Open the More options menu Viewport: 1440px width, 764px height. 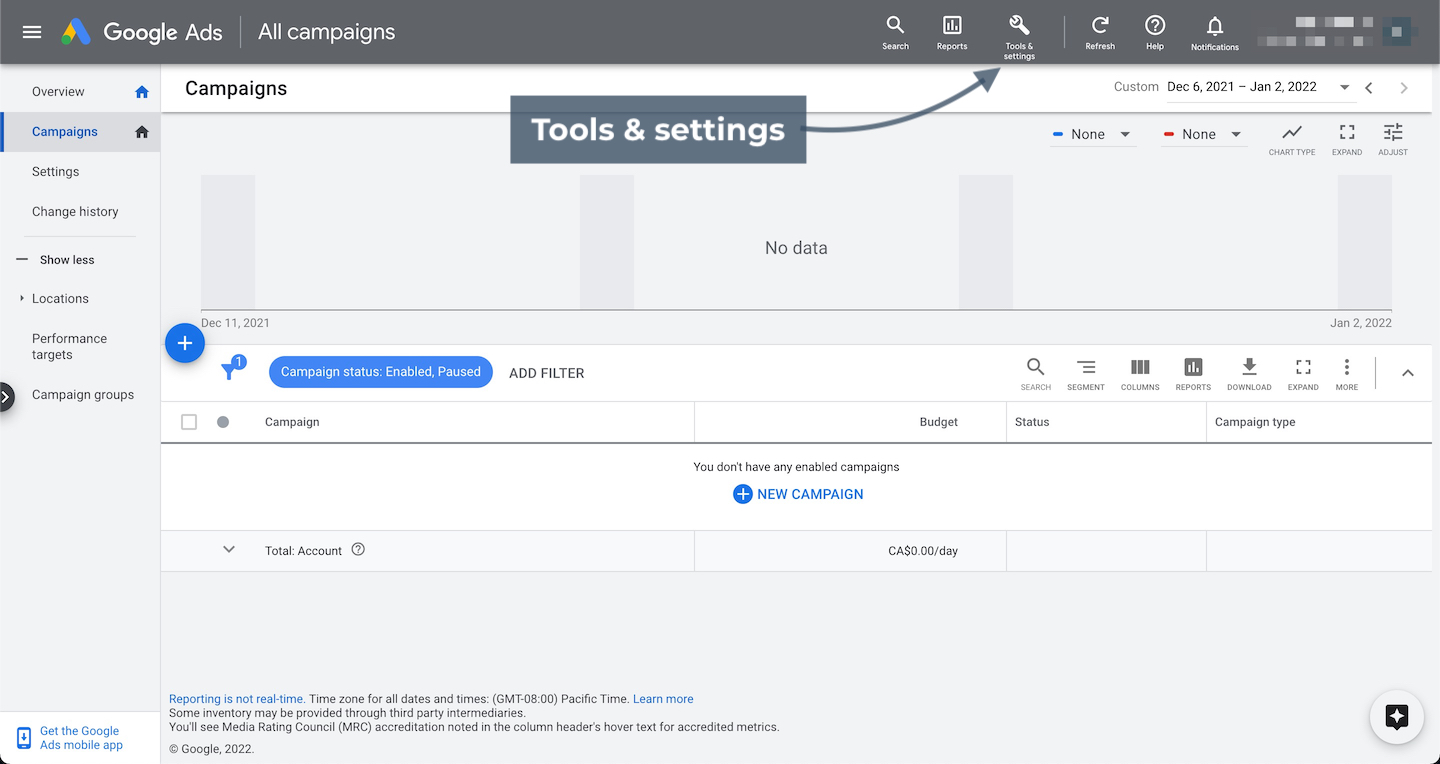(1347, 374)
